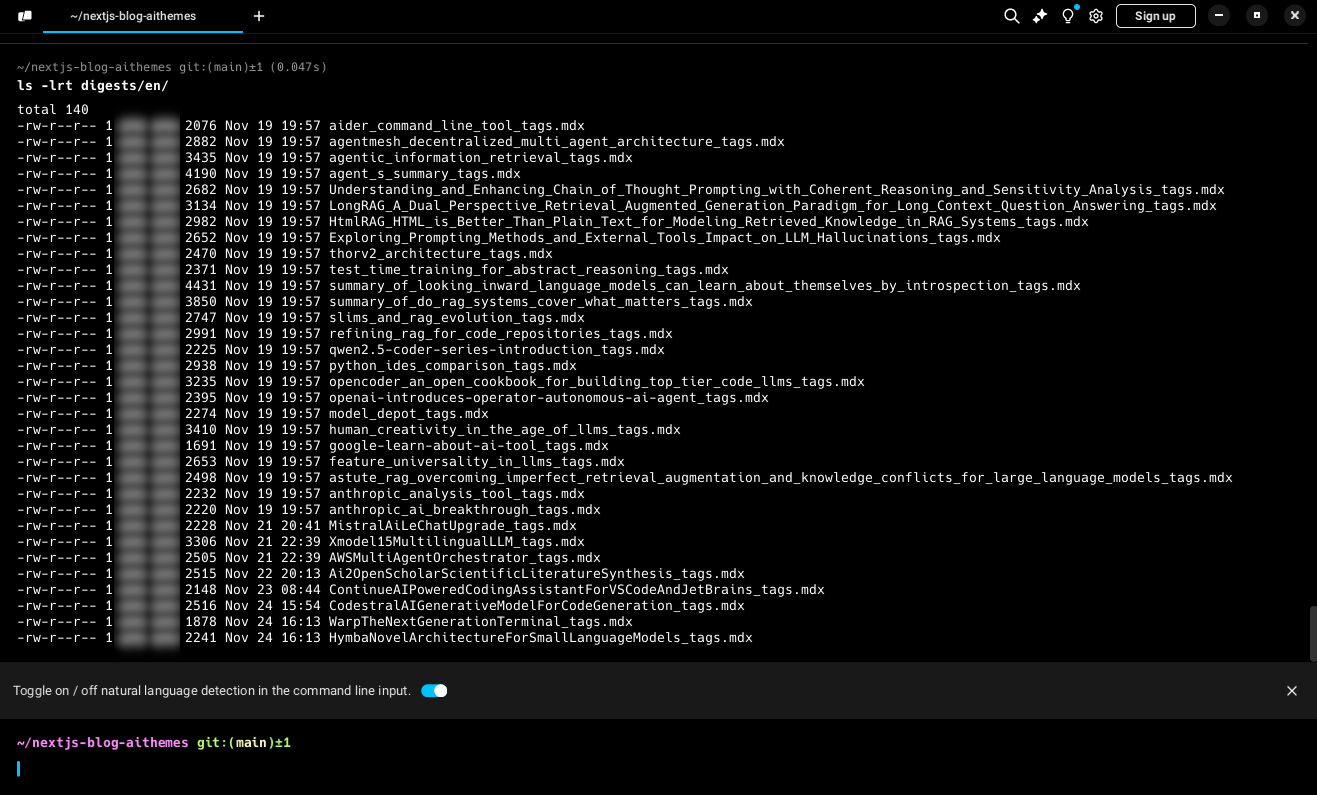Select model_depot_tags.mdx file name
The width and height of the screenshot is (1317, 795).
point(409,414)
